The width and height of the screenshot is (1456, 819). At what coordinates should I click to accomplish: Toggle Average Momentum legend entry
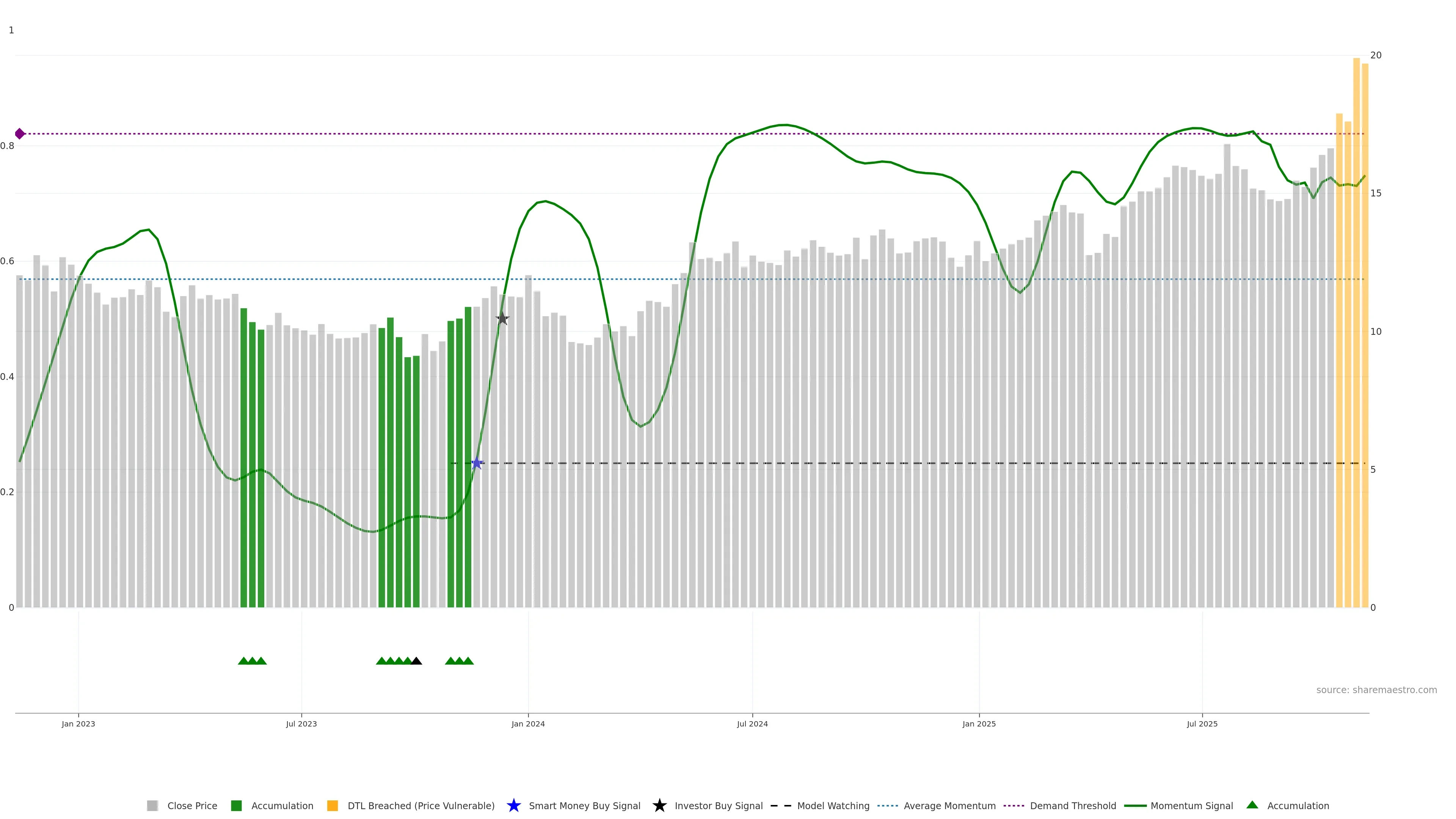click(949, 805)
